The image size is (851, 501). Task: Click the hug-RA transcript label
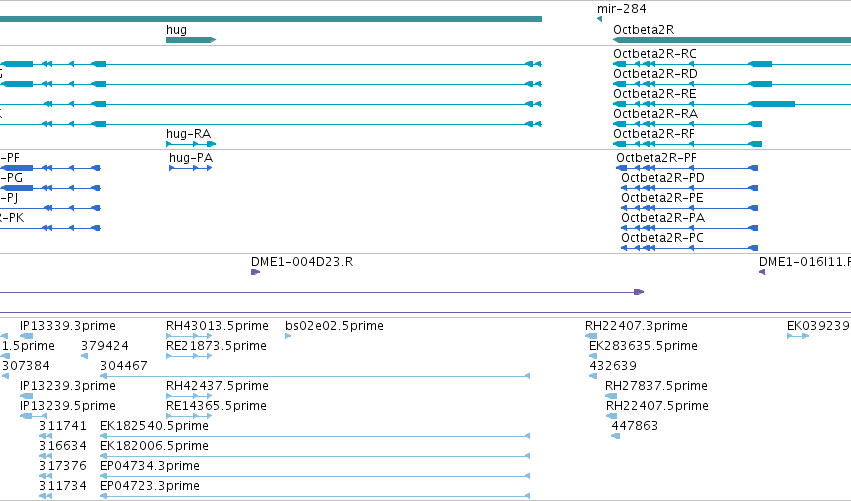coord(188,134)
